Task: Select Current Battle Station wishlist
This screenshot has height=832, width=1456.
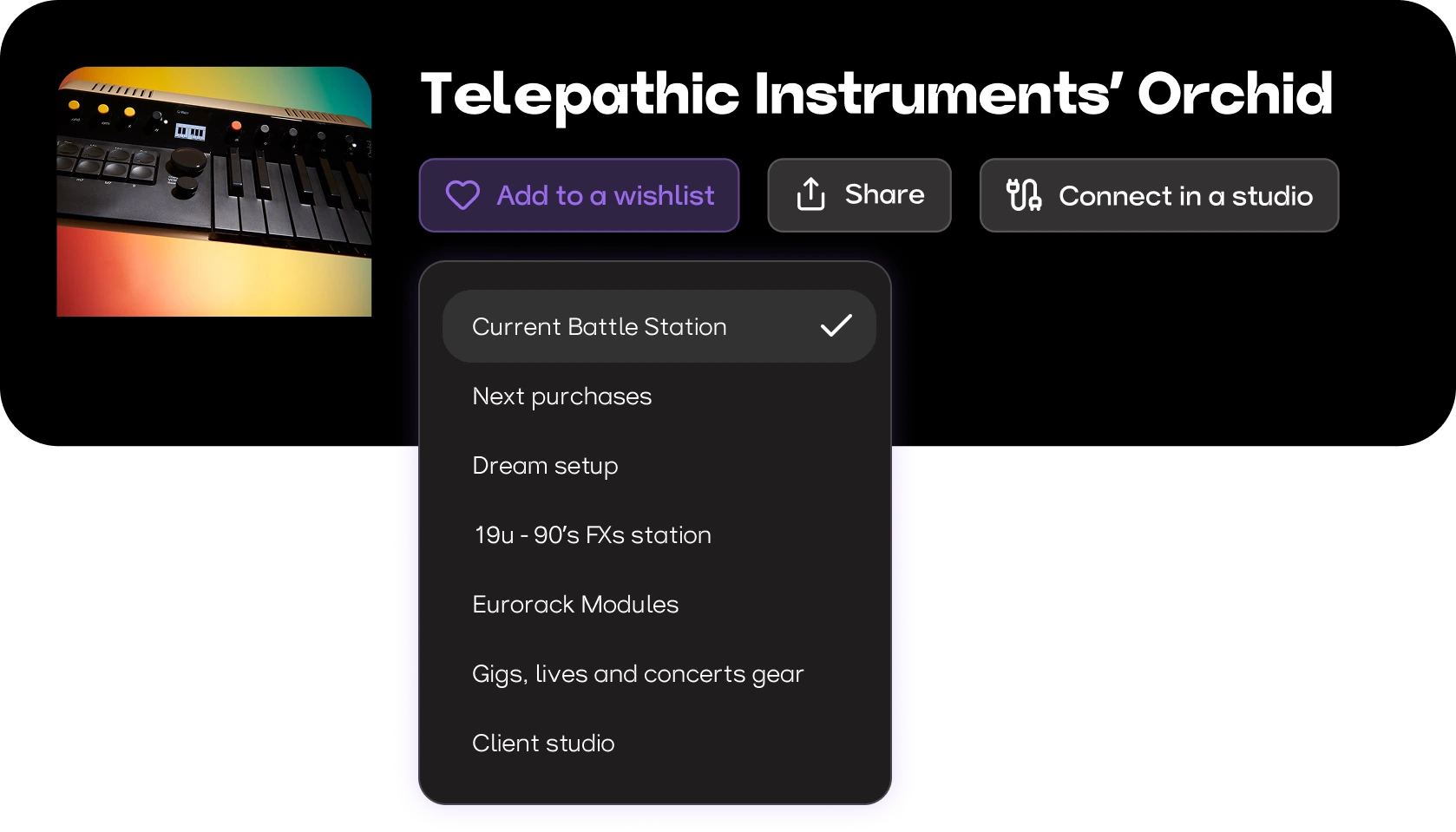Action: click(x=659, y=326)
